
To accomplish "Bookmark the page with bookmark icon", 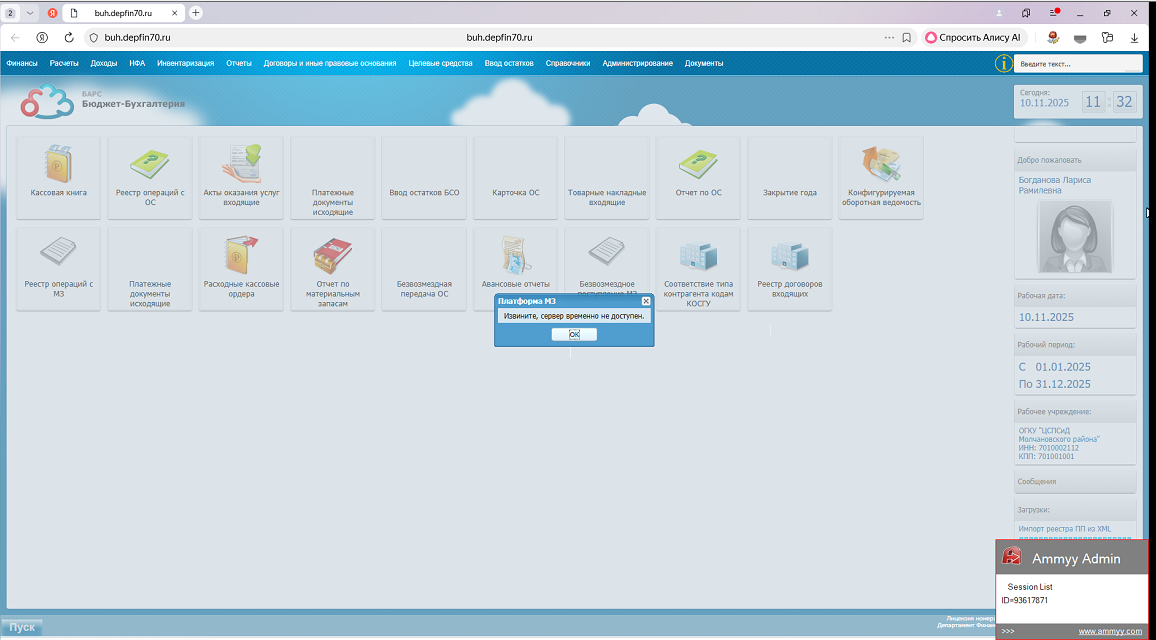I will pos(907,38).
